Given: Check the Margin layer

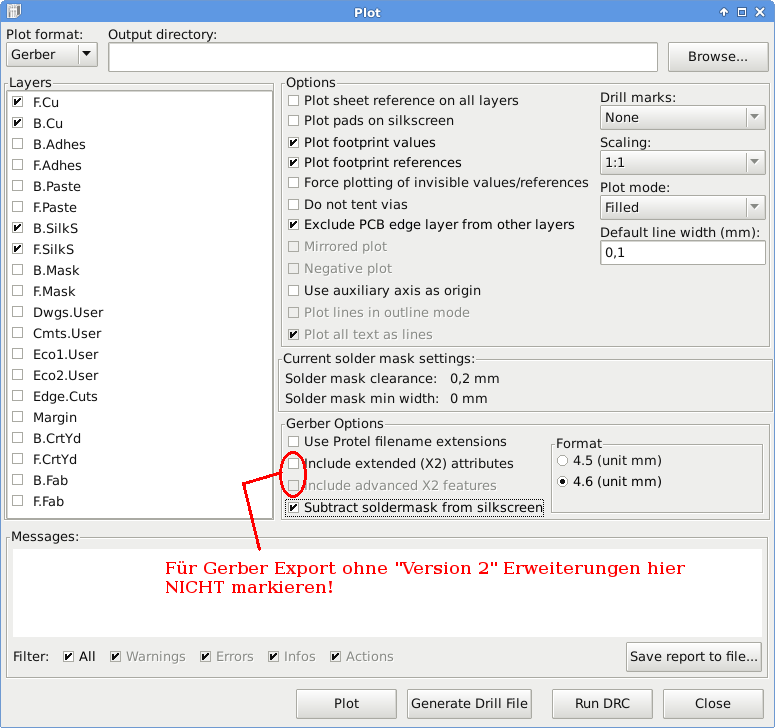Looking at the screenshot, I should point(18,417).
